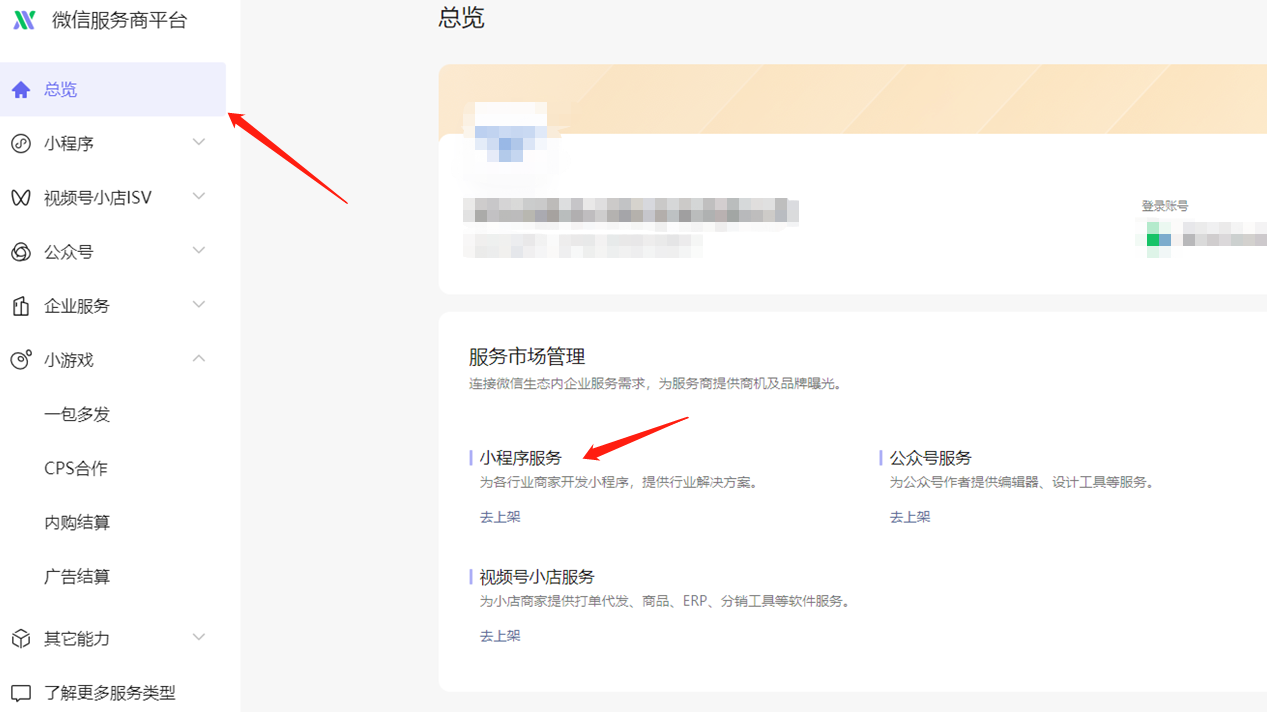Click the 公众号 official account icon
The image size is (1267, 712).
21,252
